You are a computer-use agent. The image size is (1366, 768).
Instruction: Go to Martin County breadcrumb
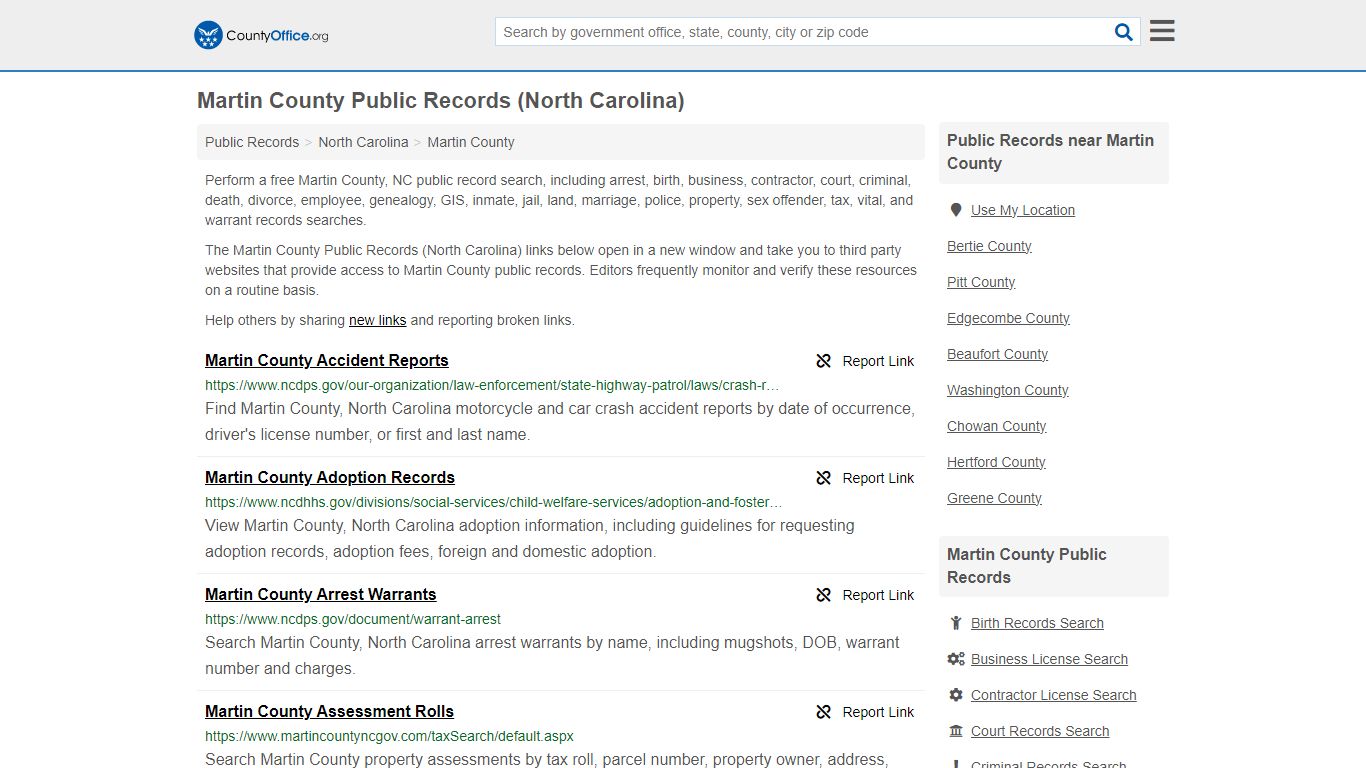[471, 142]
